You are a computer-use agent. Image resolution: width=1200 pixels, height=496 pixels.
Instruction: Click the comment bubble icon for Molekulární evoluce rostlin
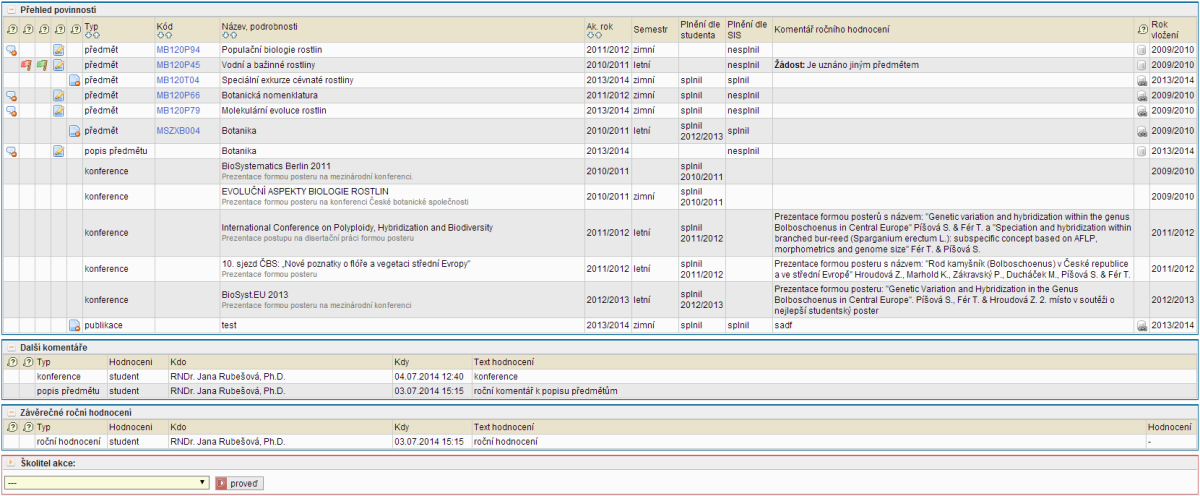click(x=11, y=111)
